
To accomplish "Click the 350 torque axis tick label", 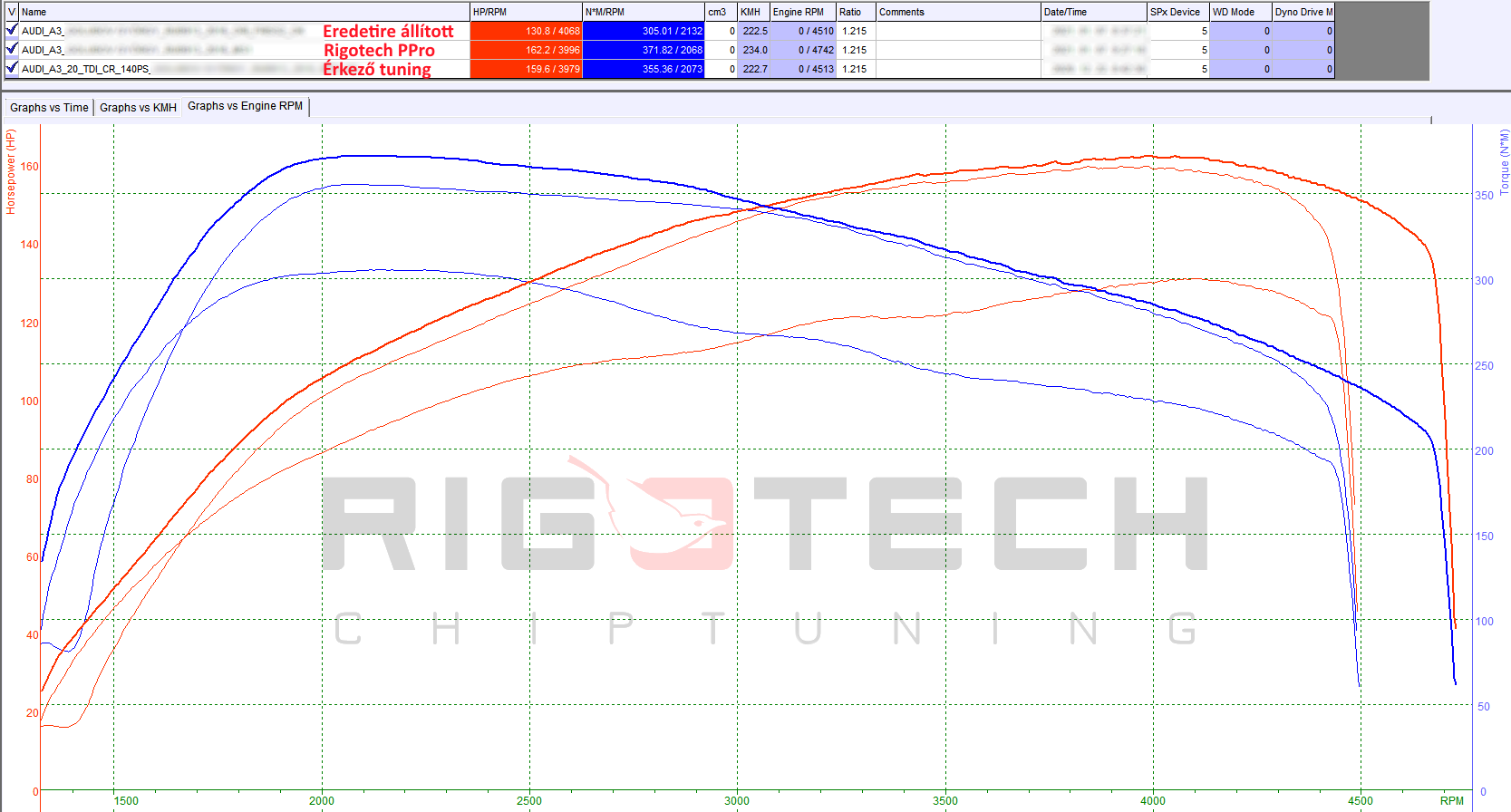I will pyautogui.click(x=1484, y=195).
